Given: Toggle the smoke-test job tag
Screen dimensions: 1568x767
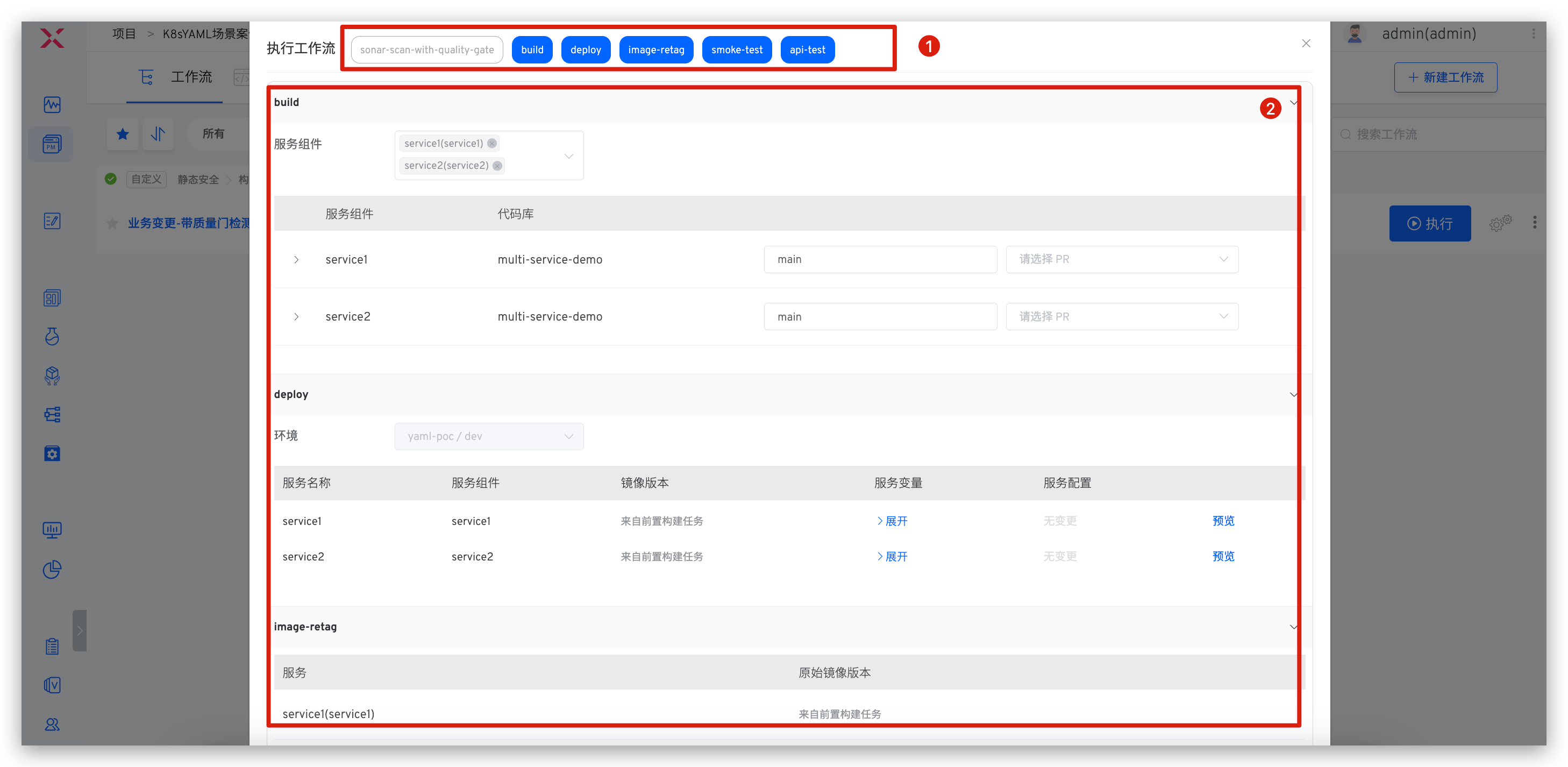Looking at the screenshot, I should (737, 50).
